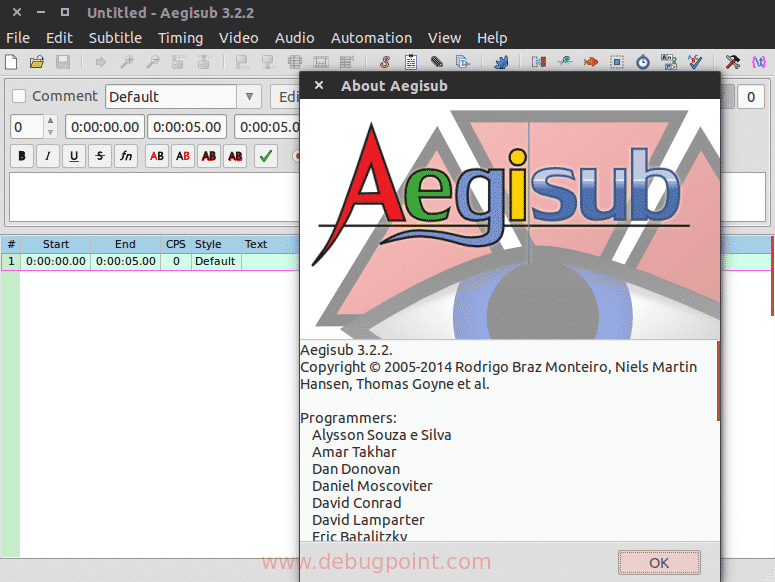Increase layer with spinner up arrow
This screenshot has height=582, width=775.
click(x=50, y=121)
